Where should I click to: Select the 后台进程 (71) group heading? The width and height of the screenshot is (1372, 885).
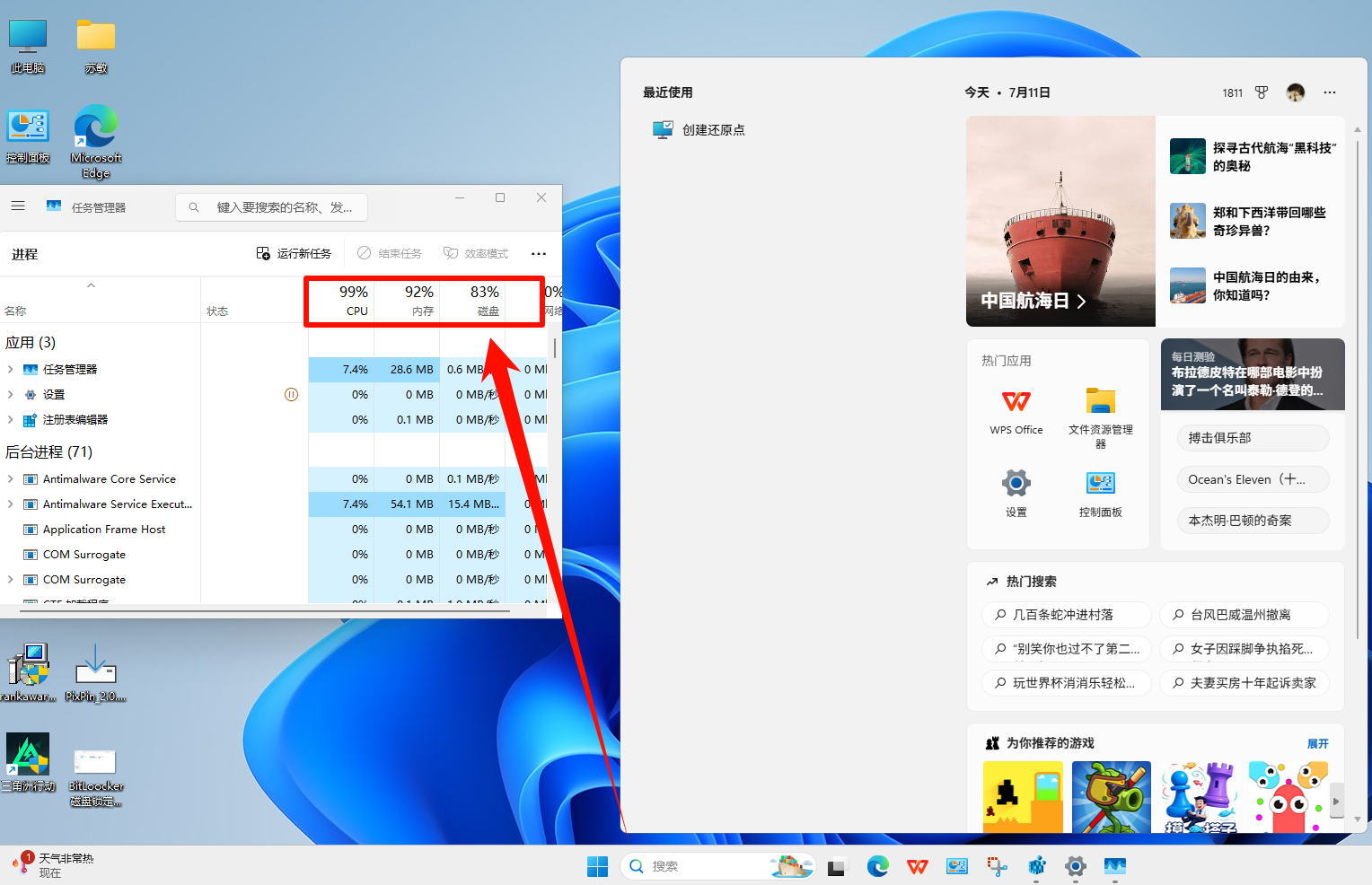tap(49, 452)
